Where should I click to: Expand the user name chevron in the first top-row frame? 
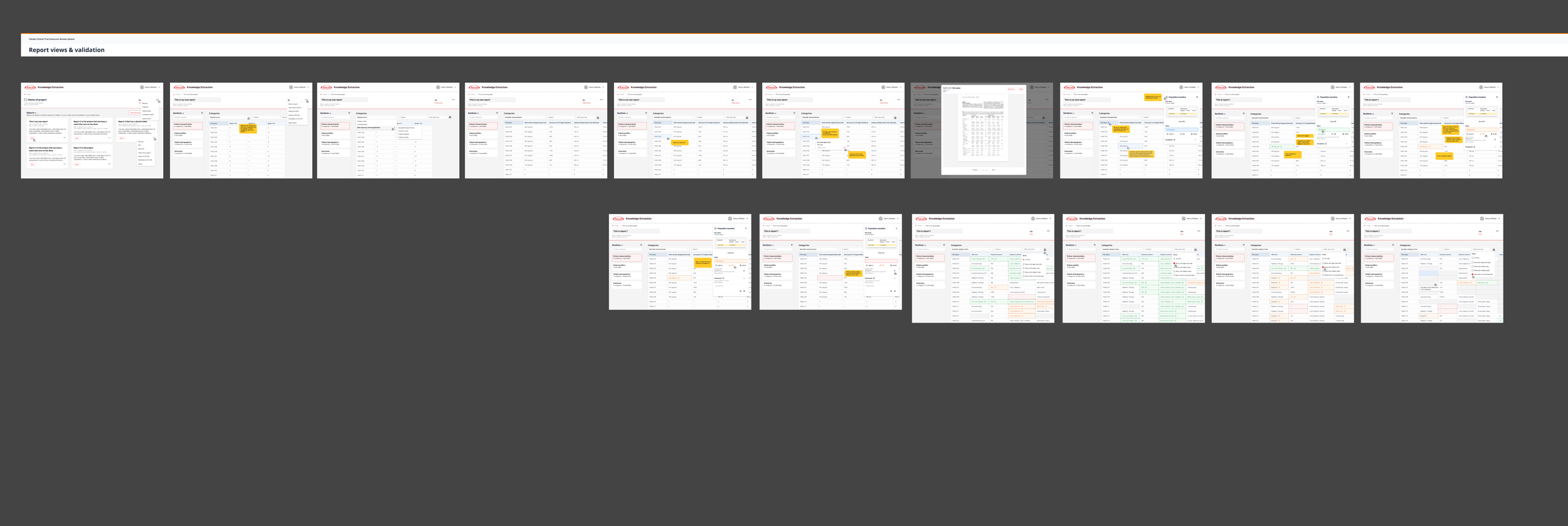(x=159, y=87)
